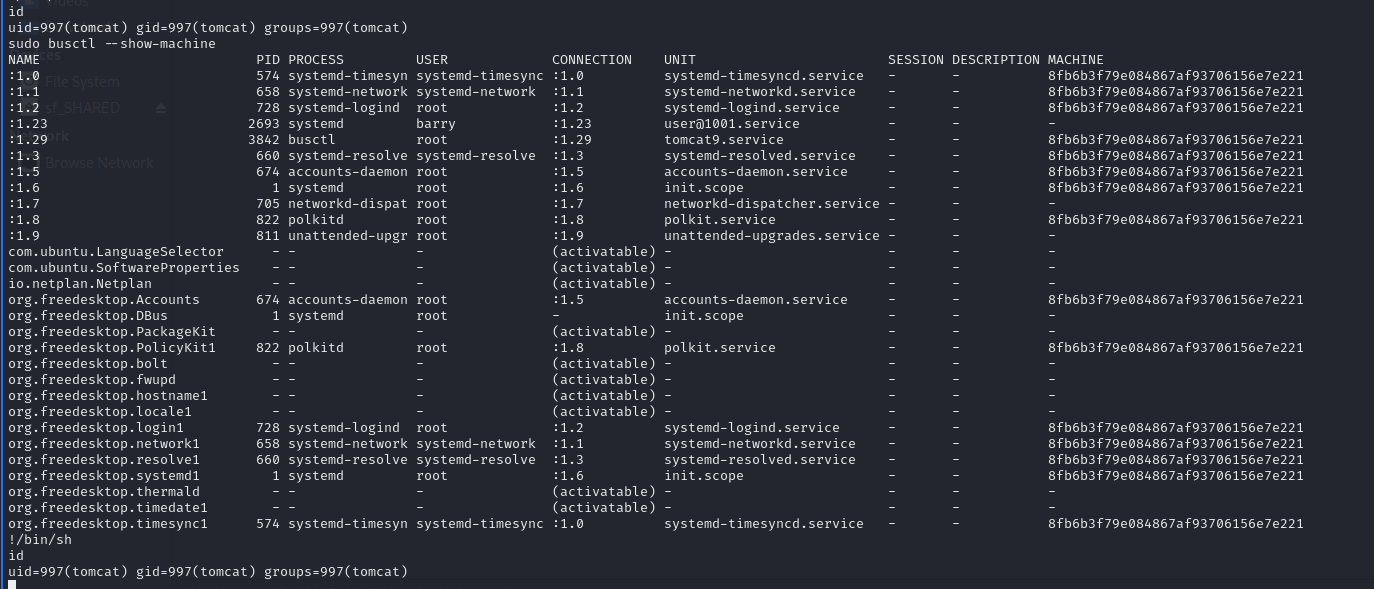This screenshot has height=589, width=1374.
Task: Click the PROCESS column header
Action: click(315, 60)
